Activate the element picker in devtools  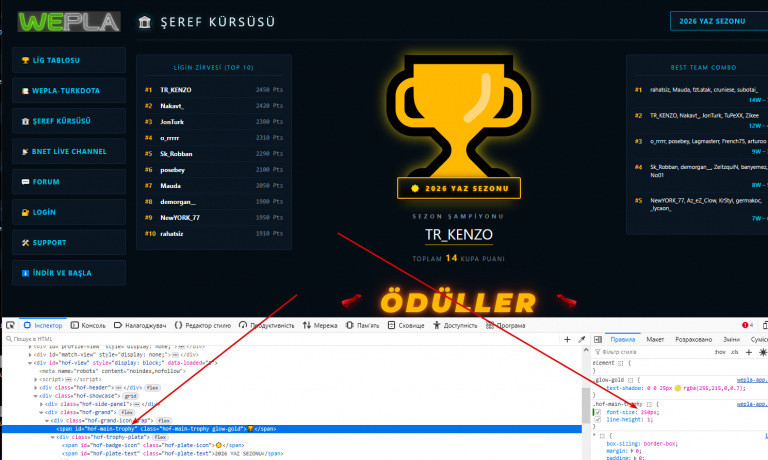(10, 325)
